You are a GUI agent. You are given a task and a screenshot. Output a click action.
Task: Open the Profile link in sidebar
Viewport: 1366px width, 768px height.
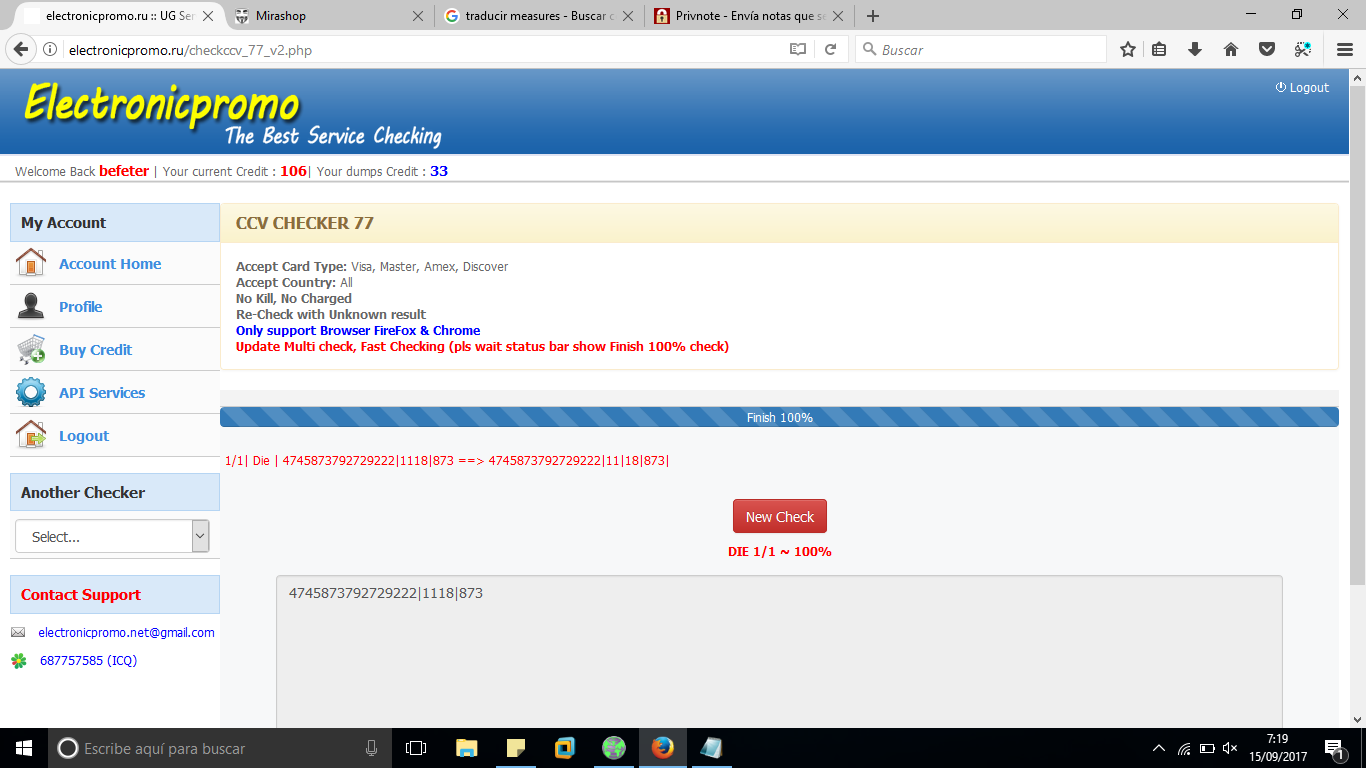point(81,307)
